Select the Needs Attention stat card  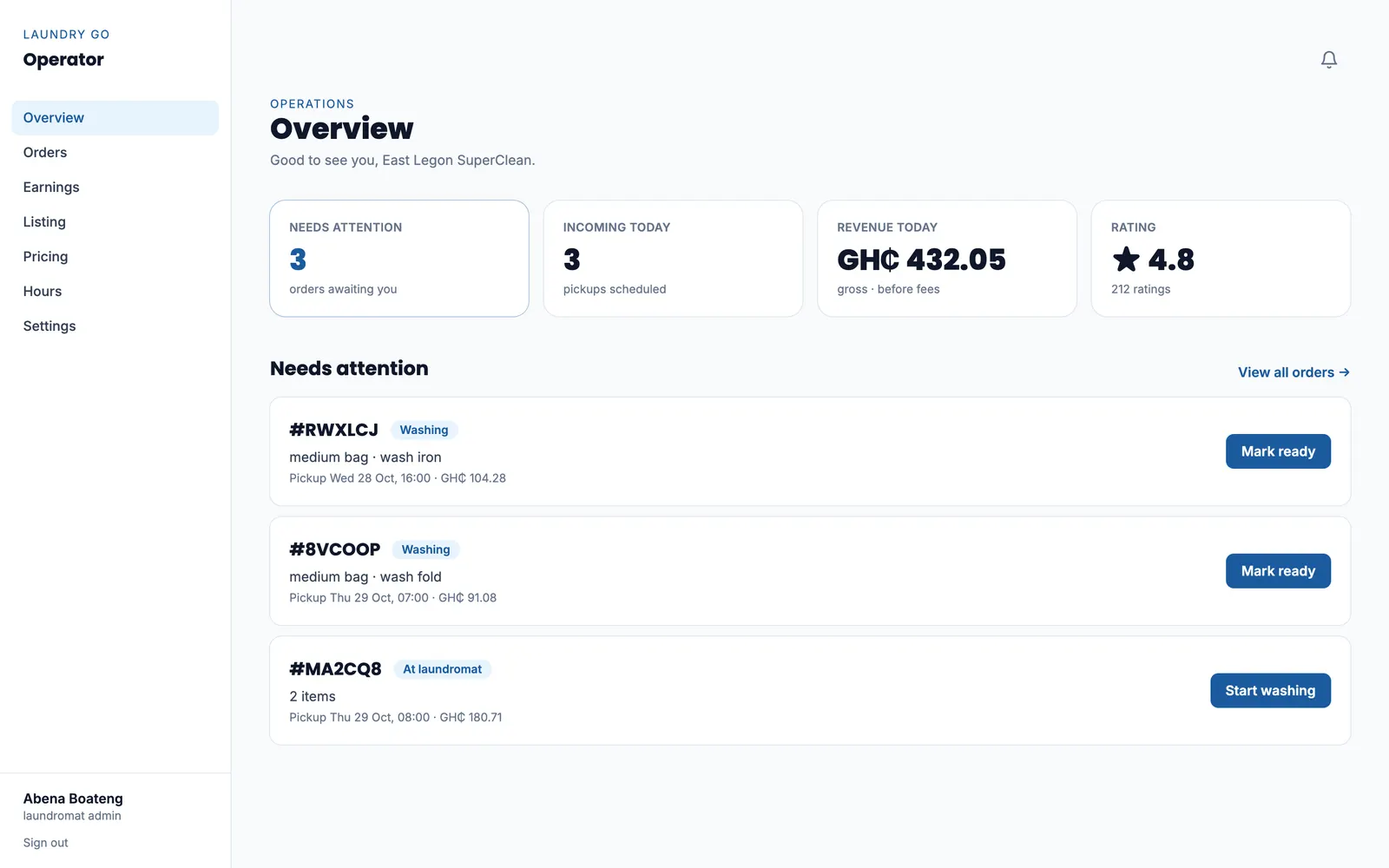pyautogui.click(x=399, y=259)
